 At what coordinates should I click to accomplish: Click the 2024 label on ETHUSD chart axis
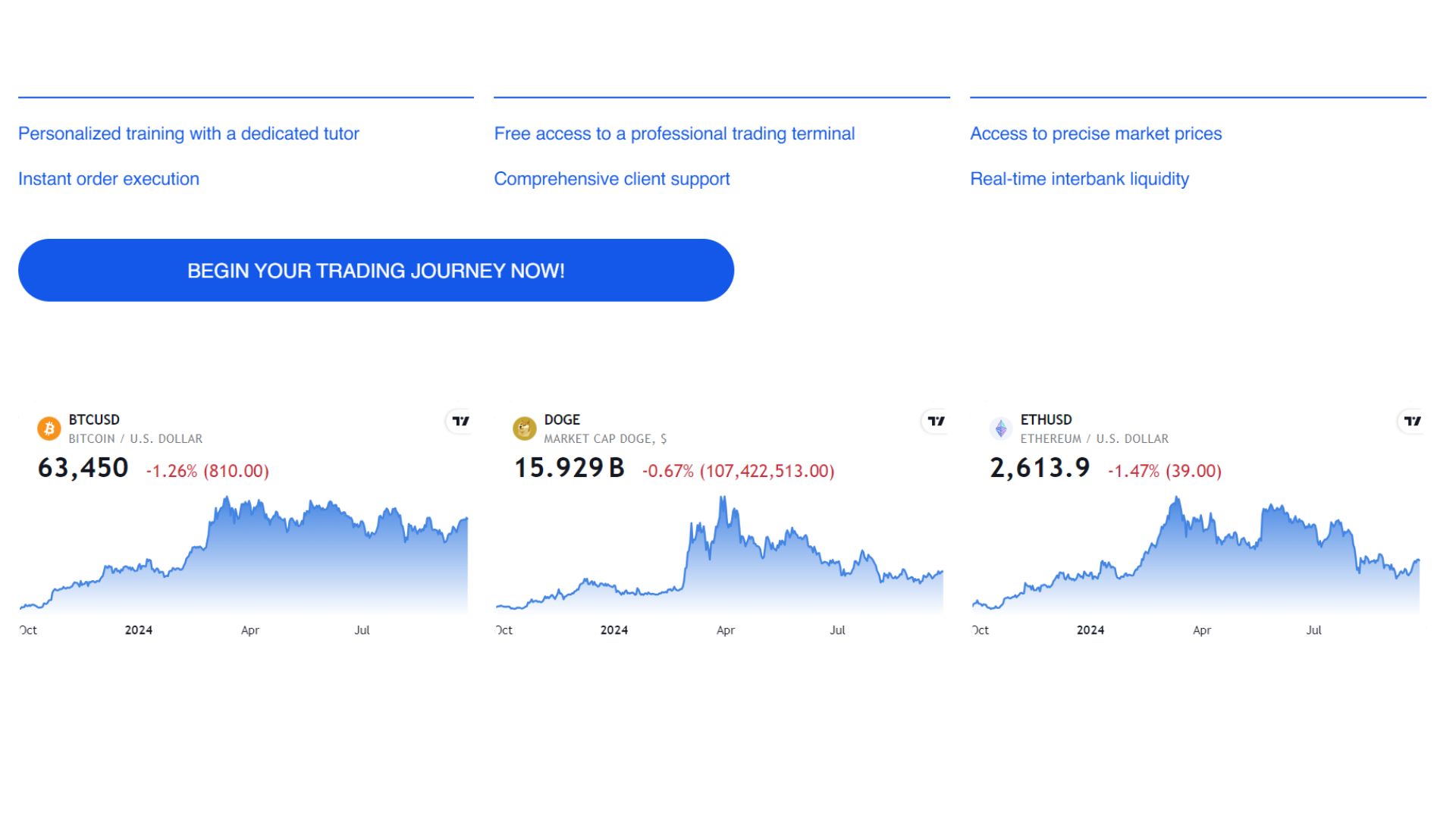[1090, 630]
